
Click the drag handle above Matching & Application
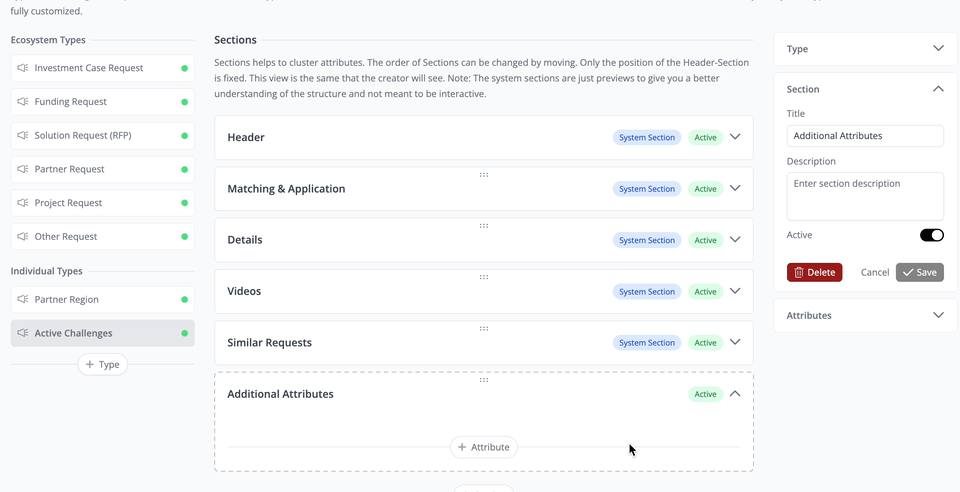coord(484,175)
